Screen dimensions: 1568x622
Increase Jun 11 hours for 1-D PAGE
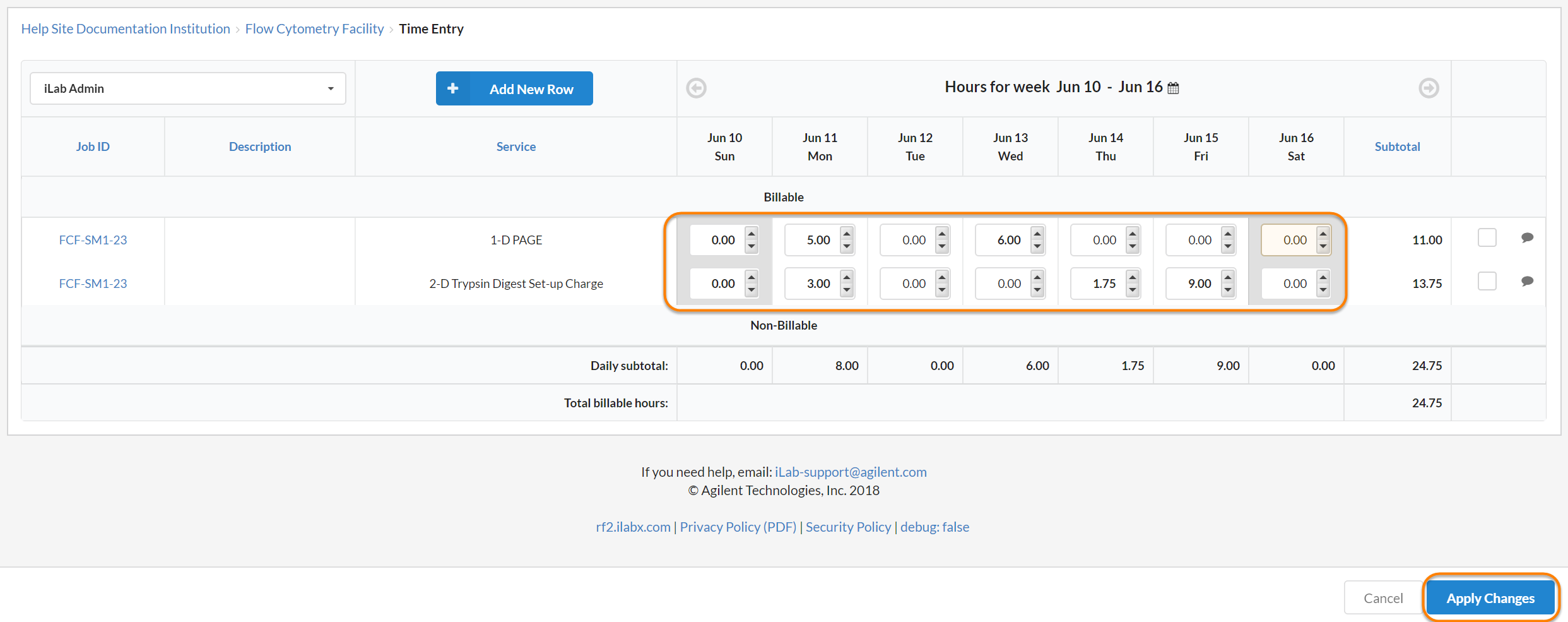click(x=847, y=234)
